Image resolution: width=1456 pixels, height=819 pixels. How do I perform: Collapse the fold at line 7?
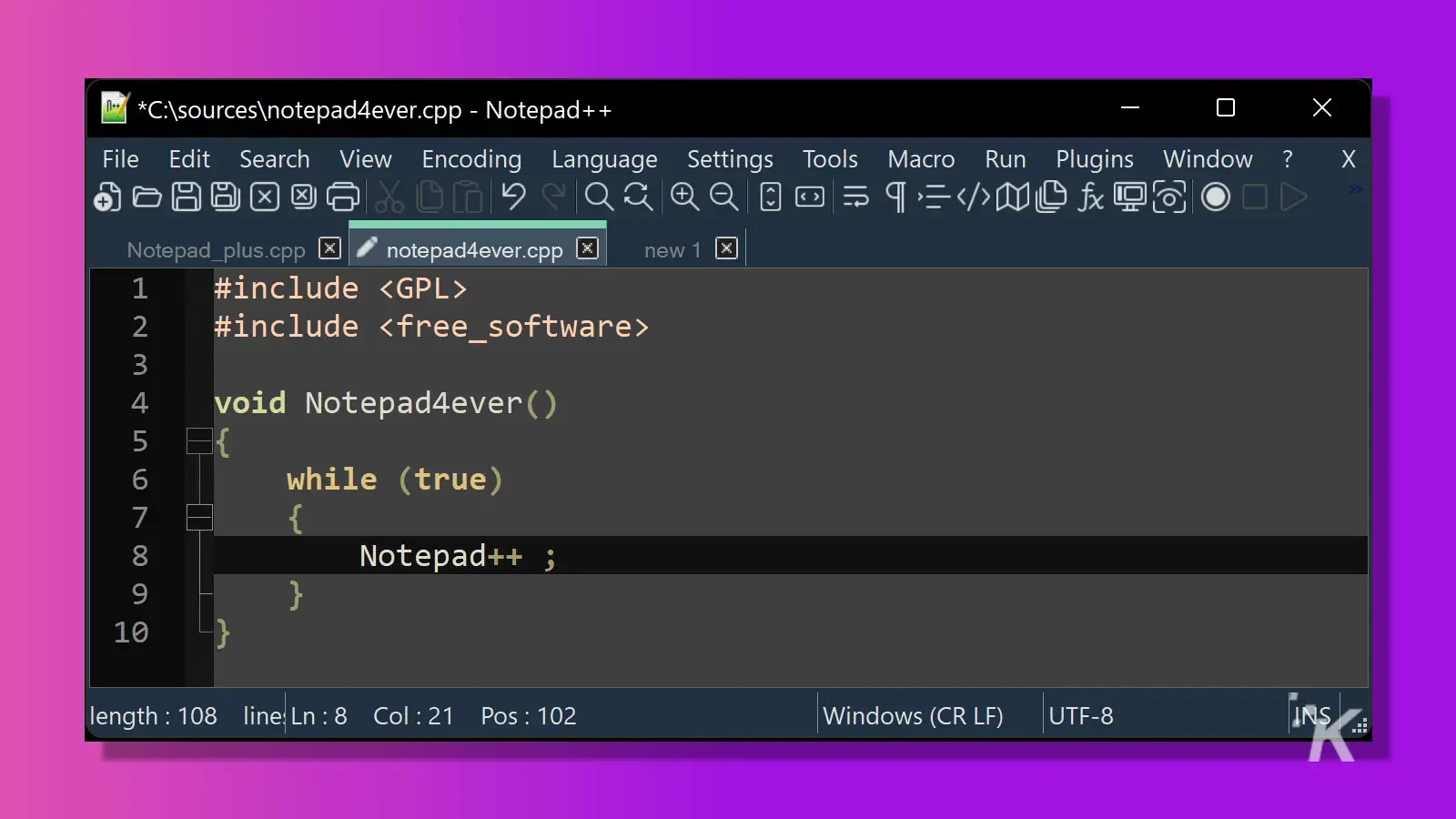click(199, 518)
